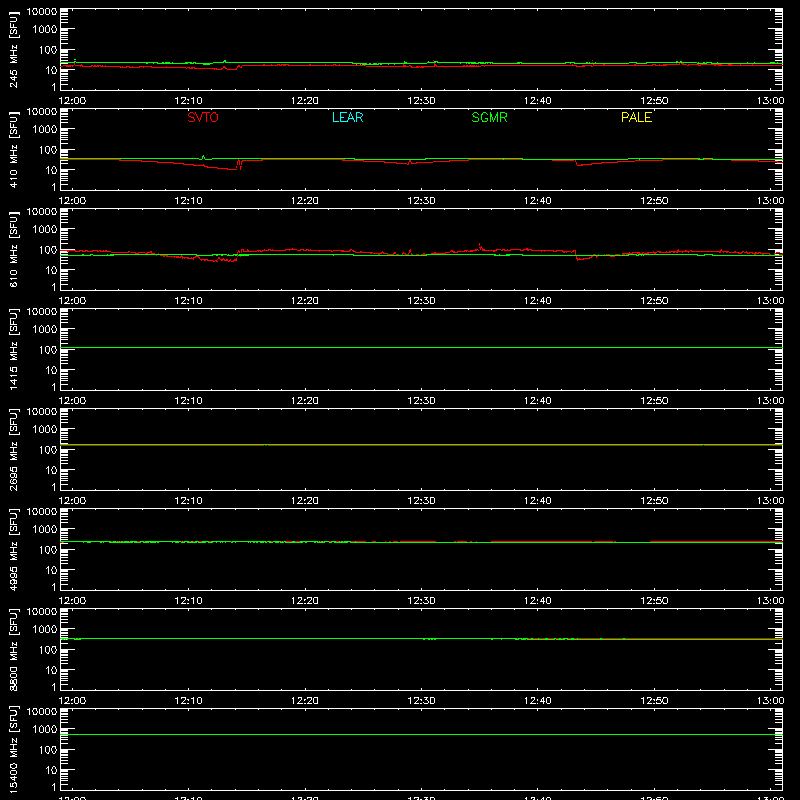Select the 10 y-tick of 1415 MHz panel
This screenshot has width=800, height=800.
[x=52, y=370]
